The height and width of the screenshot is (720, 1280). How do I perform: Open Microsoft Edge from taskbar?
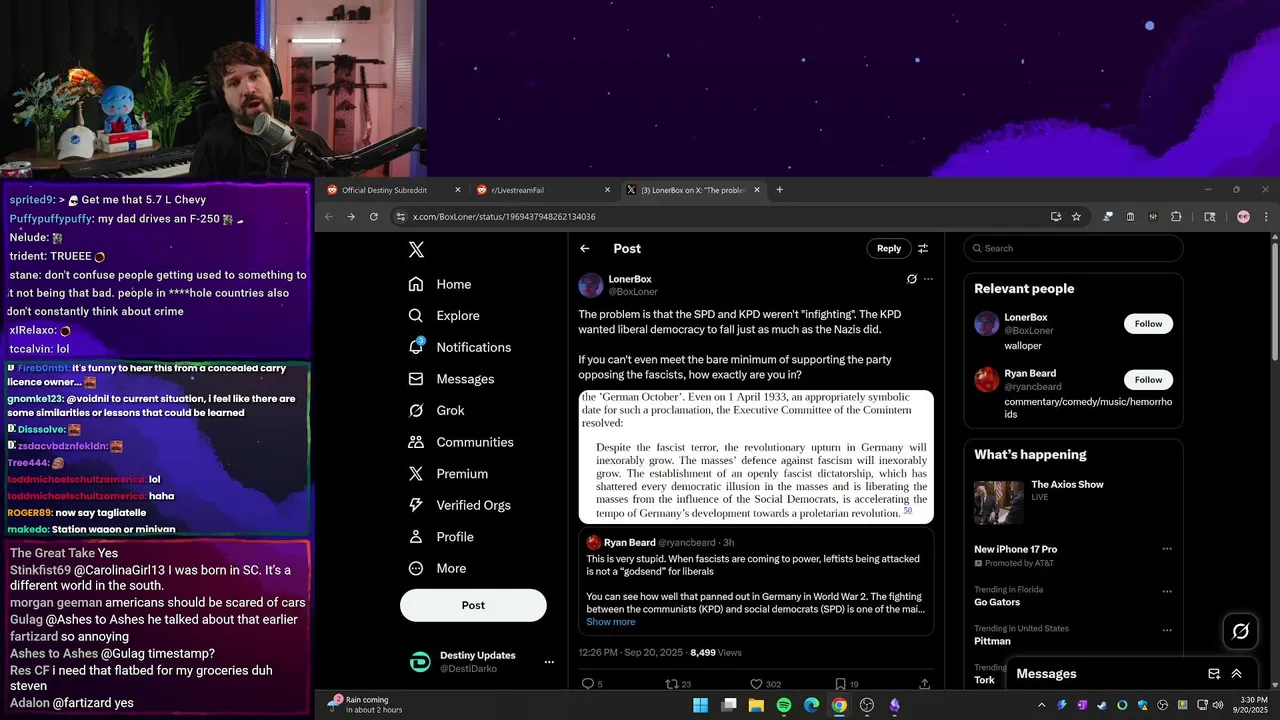[812, 705]
